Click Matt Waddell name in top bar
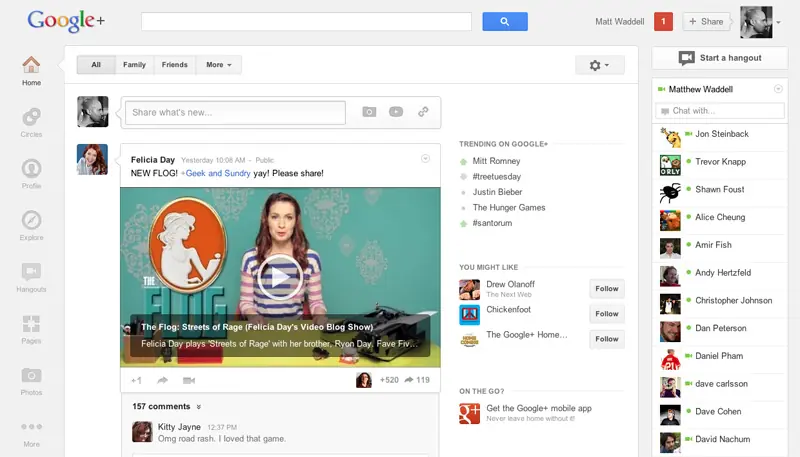The width and height of the screenshot is (800, 457). pyautogui.click(x=619, y=21)
